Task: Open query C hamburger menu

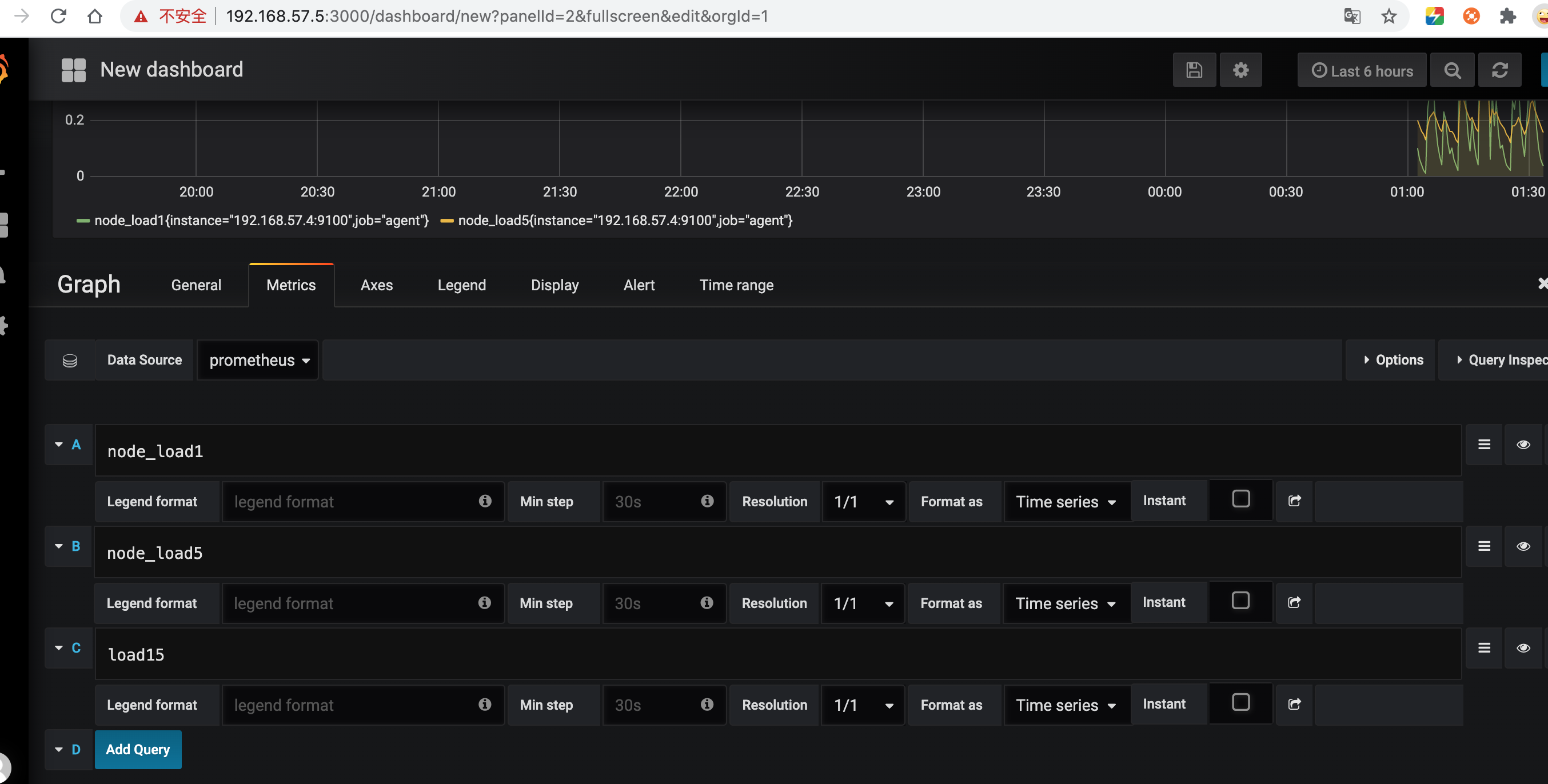Action: (x=1484, y=647)
